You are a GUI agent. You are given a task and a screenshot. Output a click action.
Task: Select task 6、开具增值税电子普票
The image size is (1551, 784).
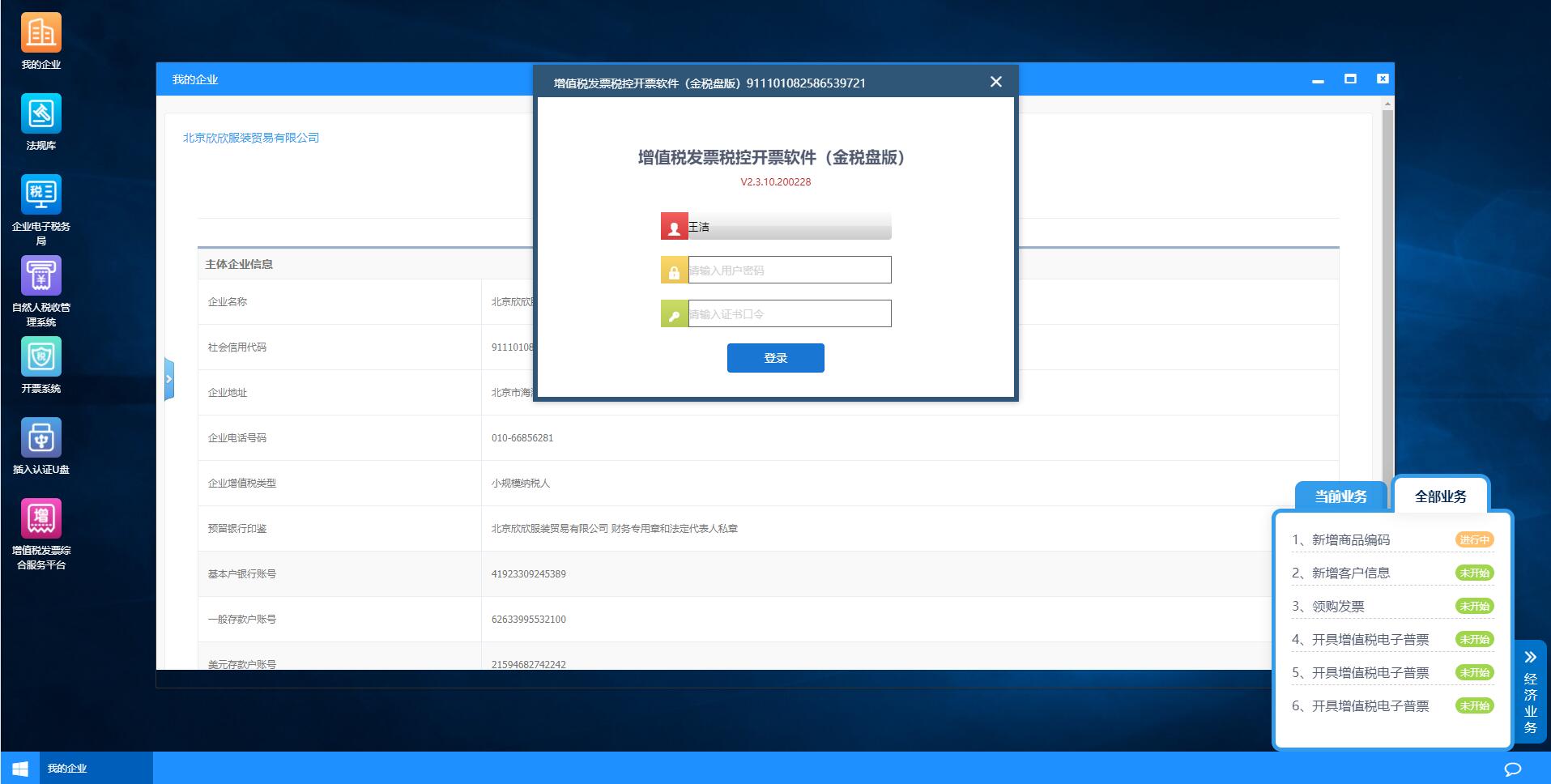point(1361,705)
